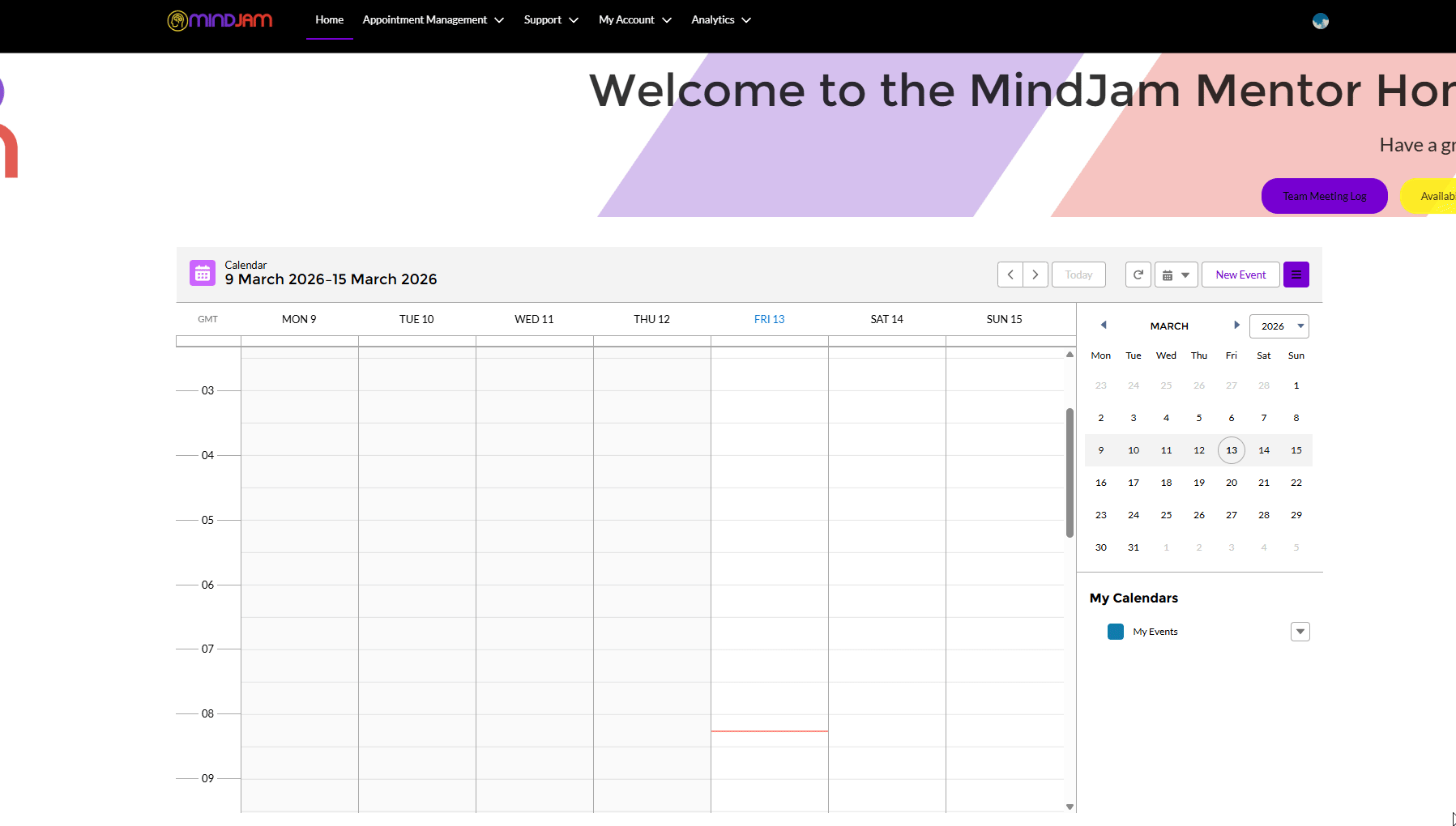The width and height of the screenshot is (1456, 826).
Task: Open the Team Meeting Log
Action: [x=1324, y=196]
